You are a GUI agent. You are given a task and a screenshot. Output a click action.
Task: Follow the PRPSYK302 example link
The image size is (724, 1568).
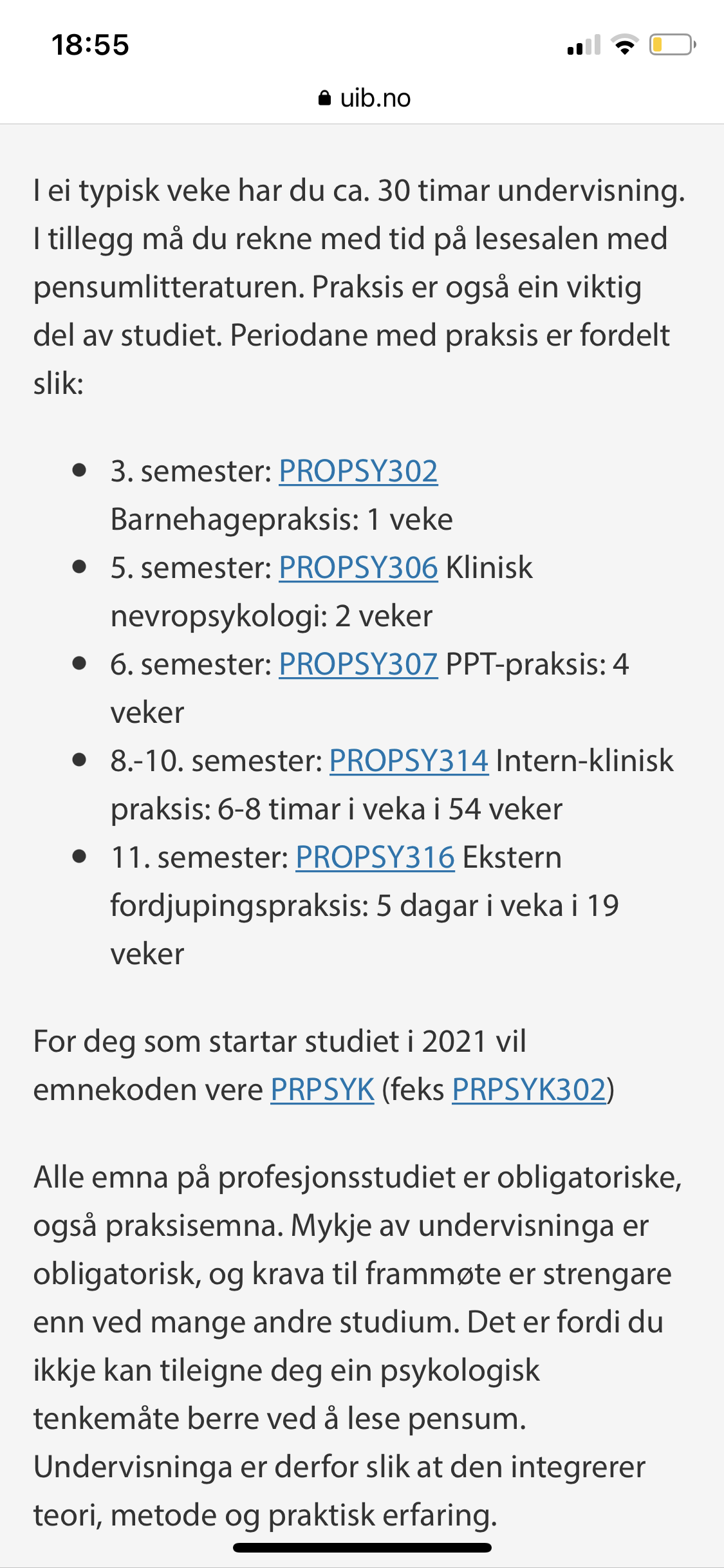pyautogui.click(x=529, y=1090)
